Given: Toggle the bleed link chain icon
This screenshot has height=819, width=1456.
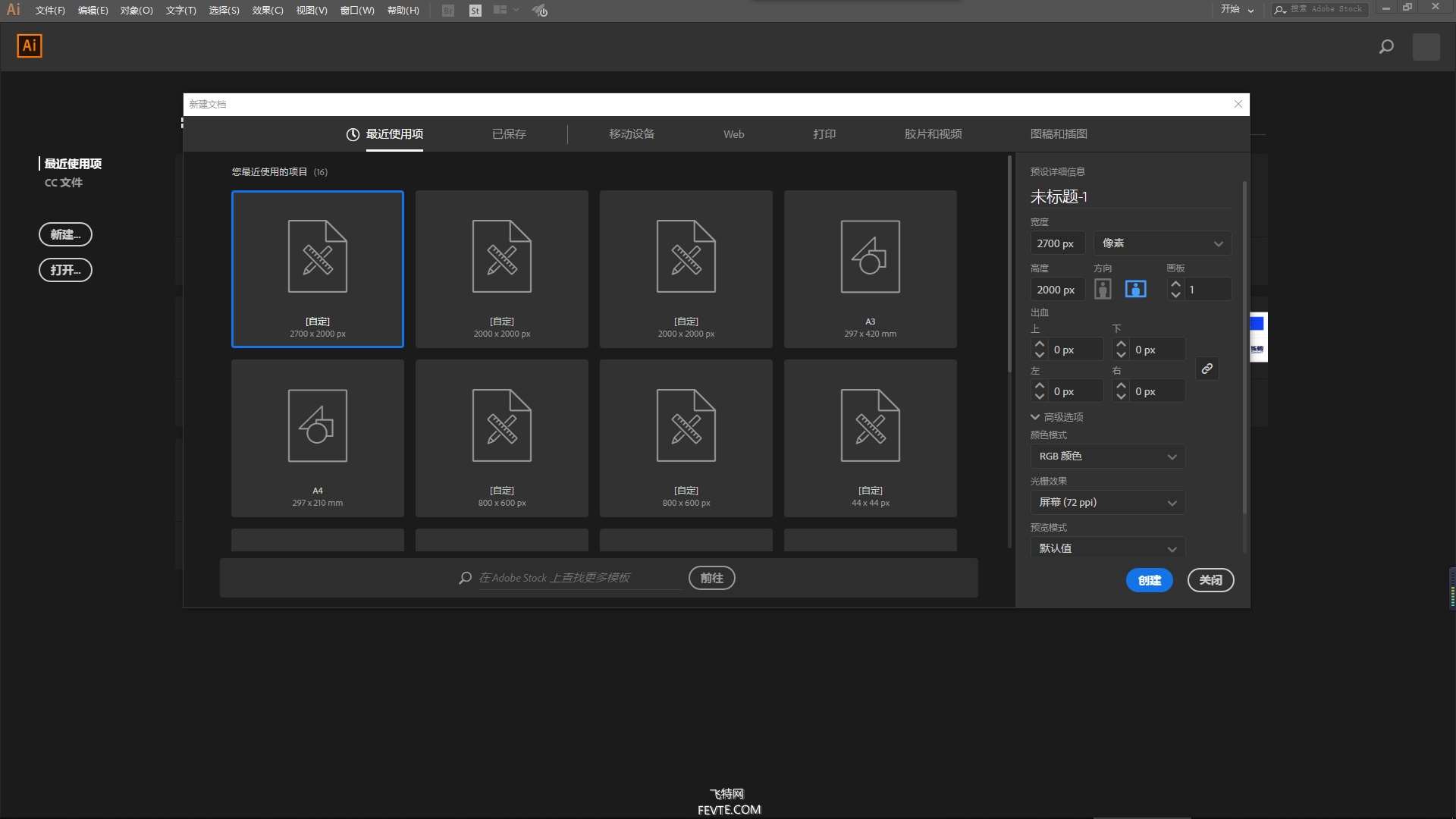Looking at the screenshot, I should click(1207, 369).
